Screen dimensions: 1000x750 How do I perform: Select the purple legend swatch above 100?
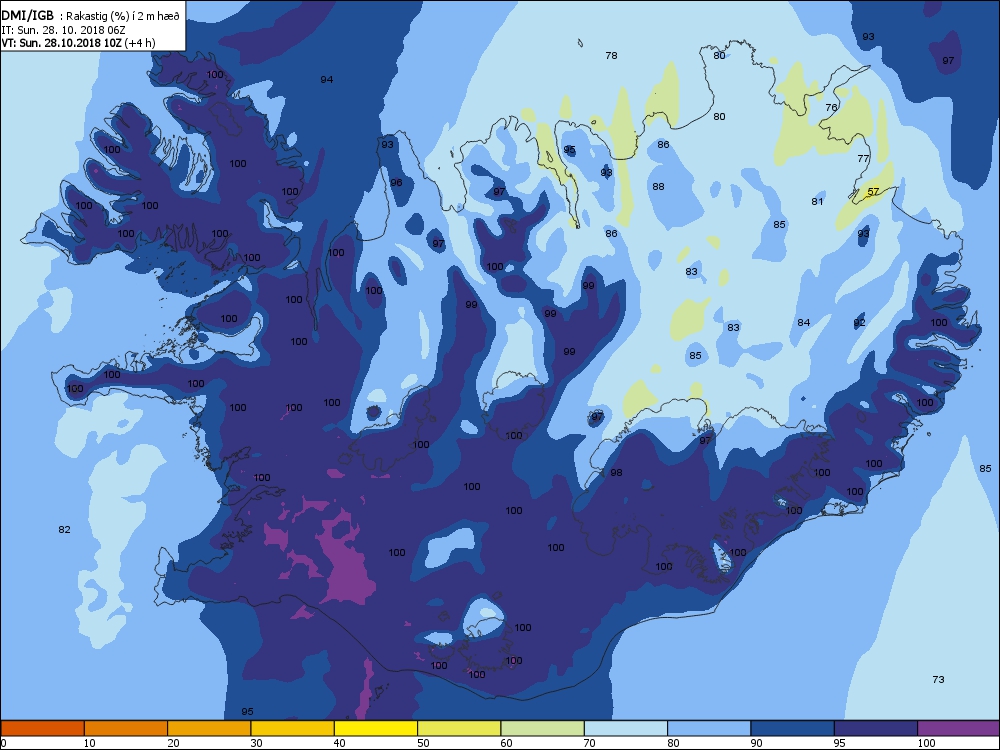coord(959,728)
